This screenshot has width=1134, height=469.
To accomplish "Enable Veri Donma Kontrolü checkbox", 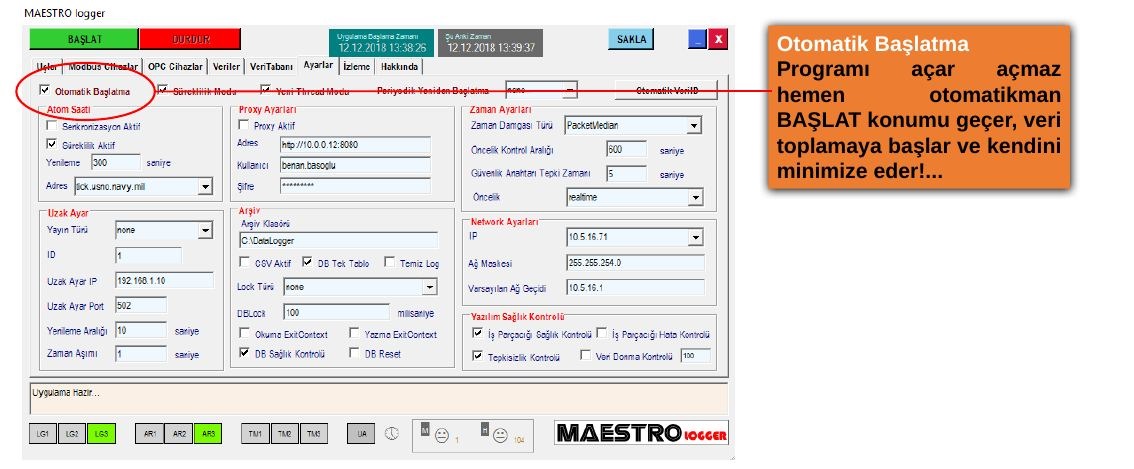I will (x=586, y=356).
